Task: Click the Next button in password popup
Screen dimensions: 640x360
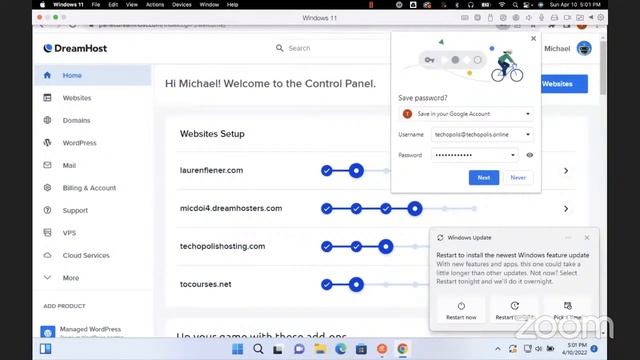Action: pyautogui.click(x=484, y=178)
